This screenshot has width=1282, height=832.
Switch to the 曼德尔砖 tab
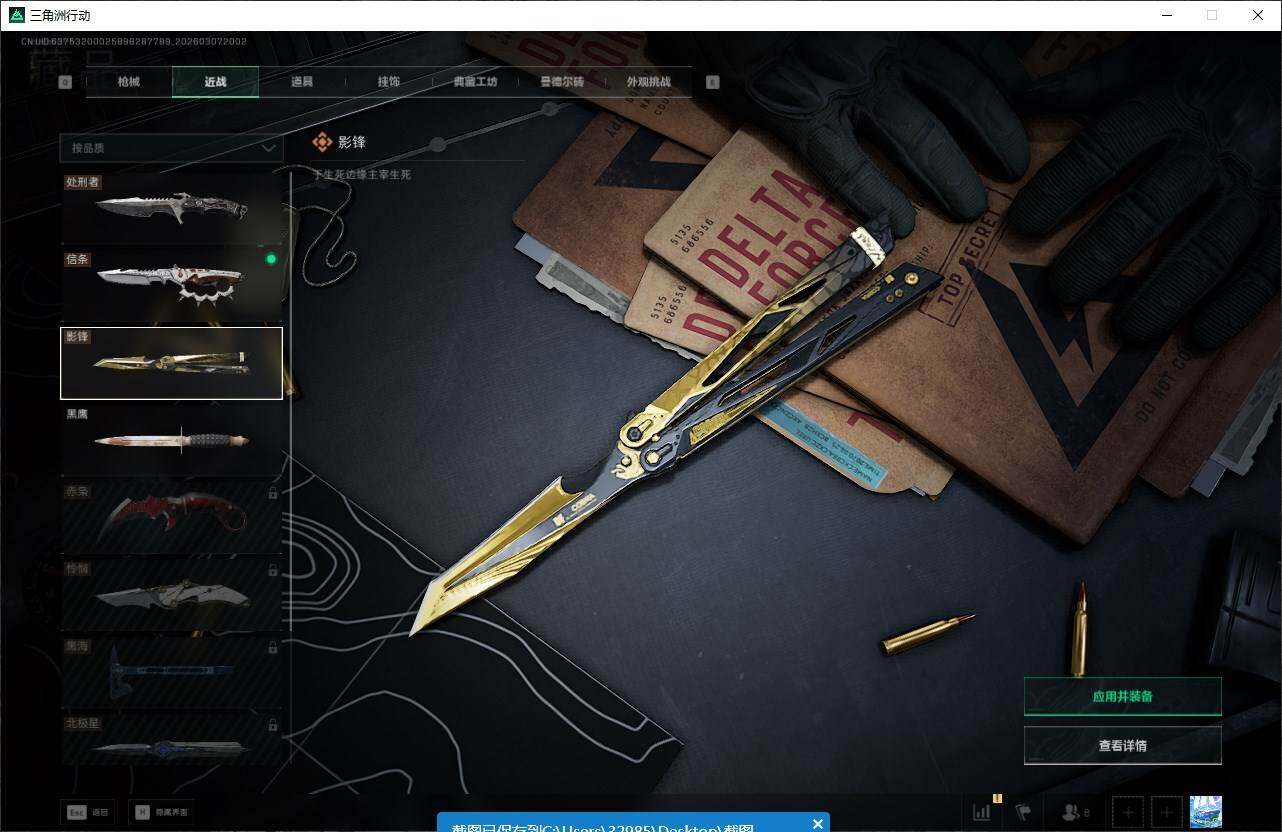[x=562, y=82]
